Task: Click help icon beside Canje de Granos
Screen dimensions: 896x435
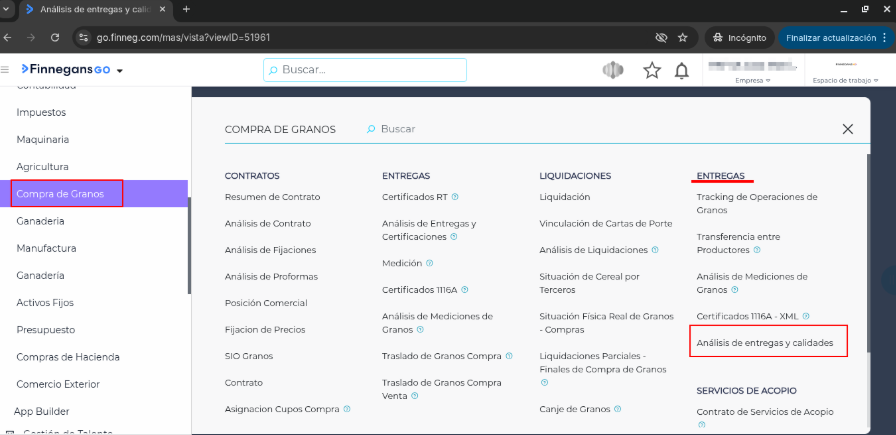Action: pos(618,409)
